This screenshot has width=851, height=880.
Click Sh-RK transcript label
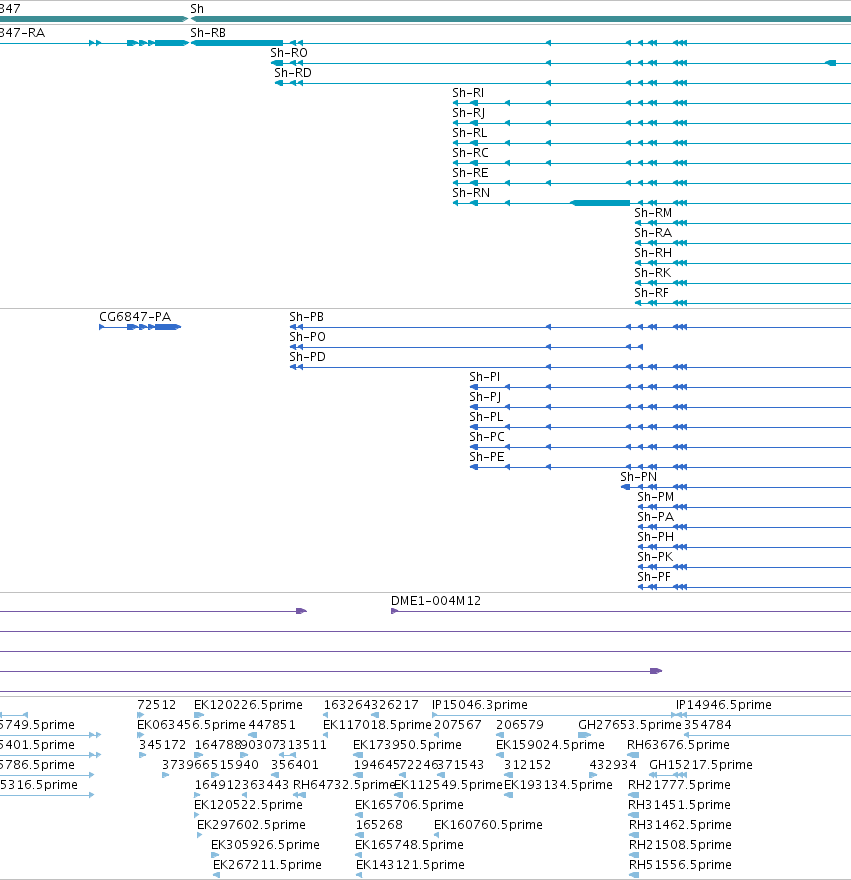(652, 273)
